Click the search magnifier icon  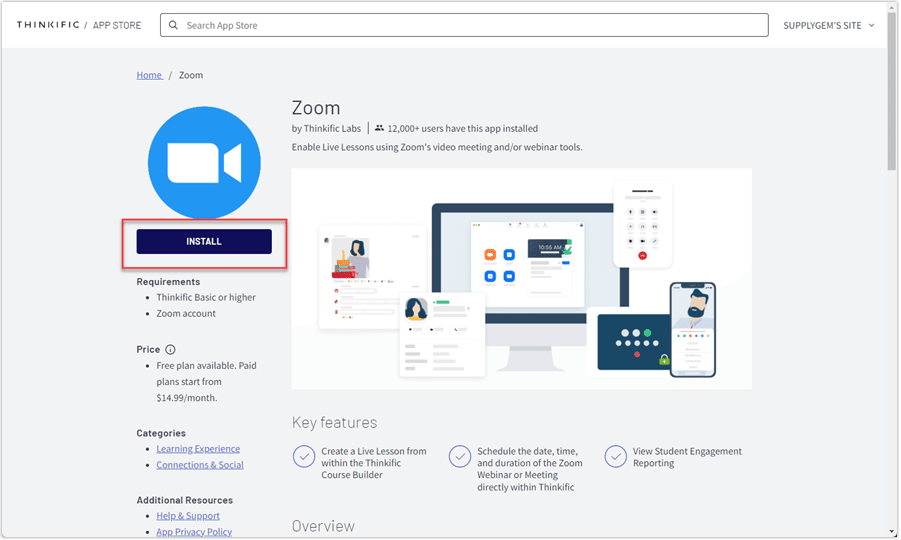tap(173, 25)
